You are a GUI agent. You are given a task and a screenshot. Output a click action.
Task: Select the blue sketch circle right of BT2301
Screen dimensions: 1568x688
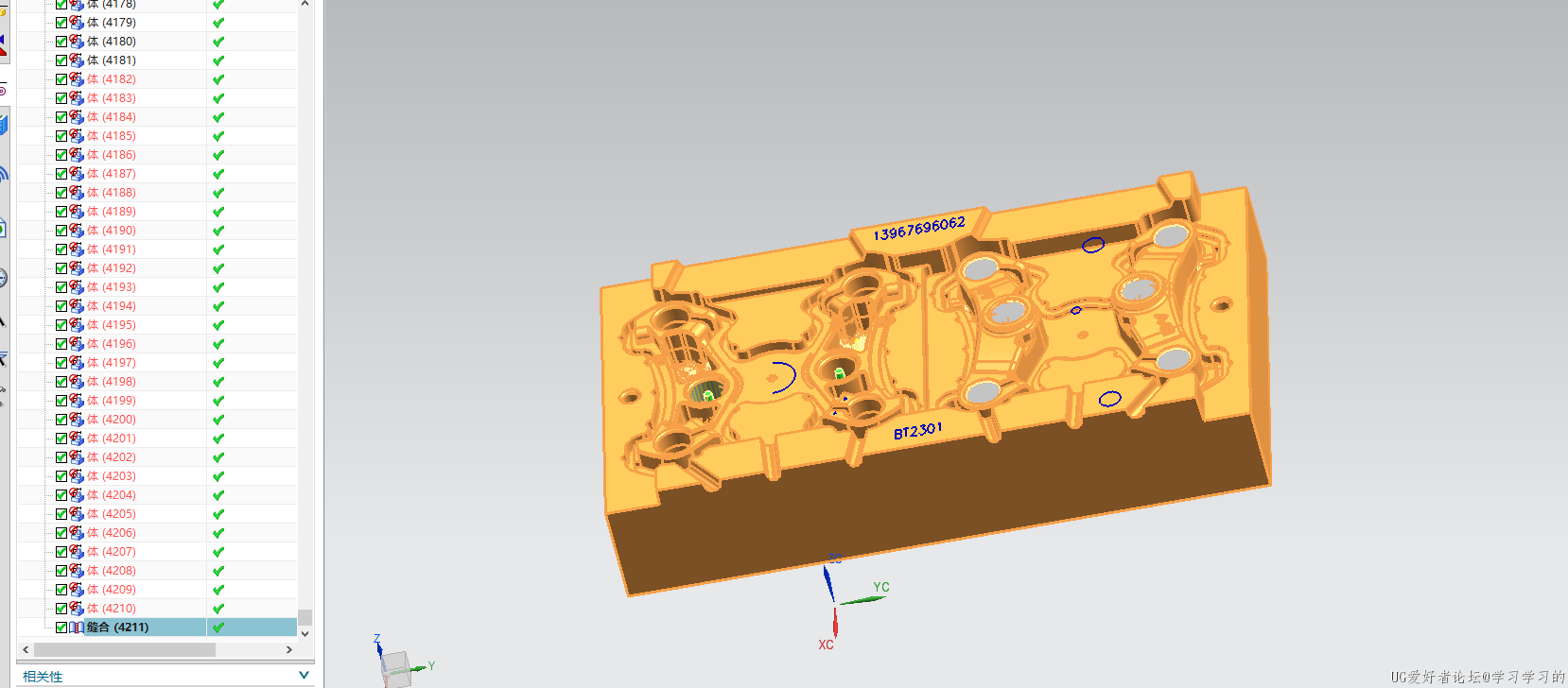tap(1110, 399)
